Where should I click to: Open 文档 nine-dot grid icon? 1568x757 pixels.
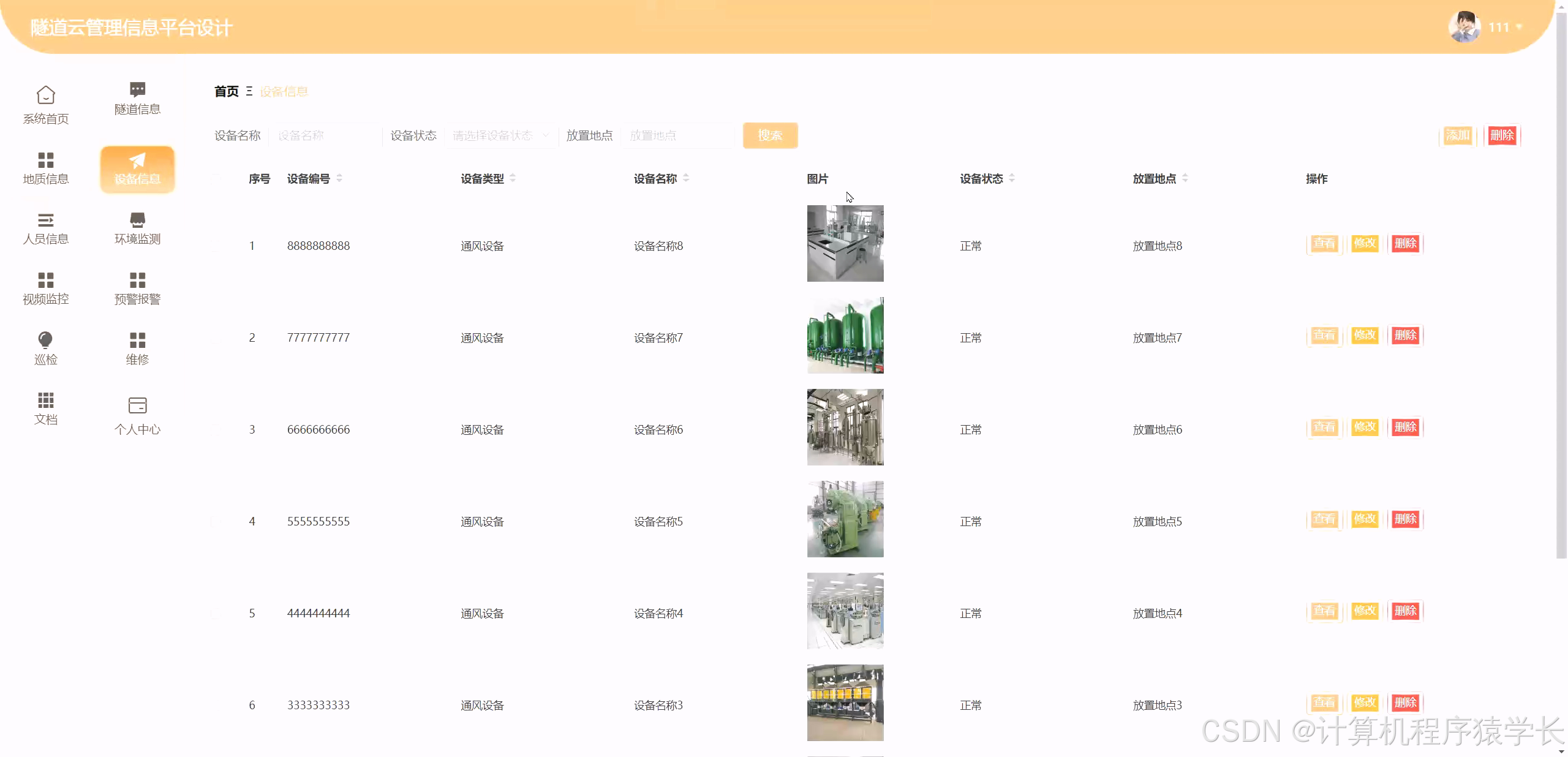click(x=46, y=400)
